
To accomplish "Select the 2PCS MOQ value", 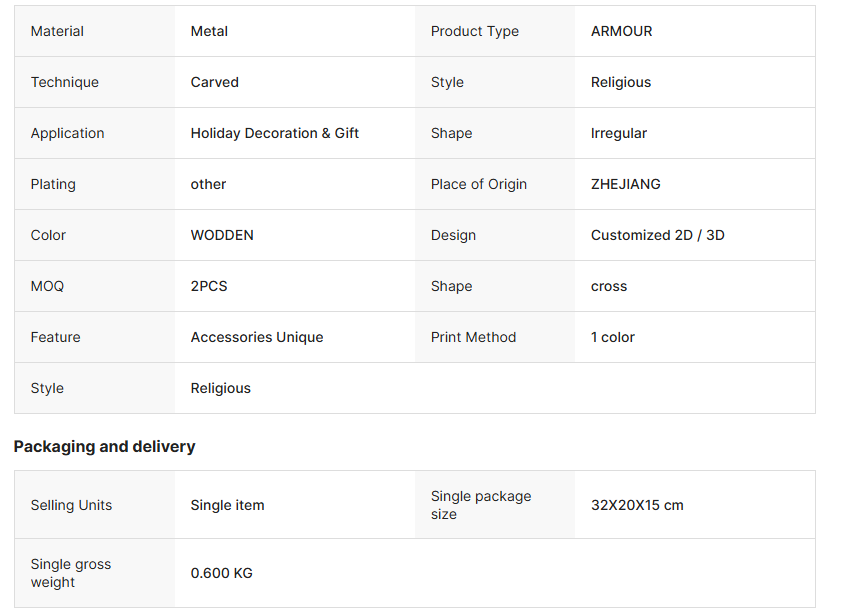I will [x=209, y=286].
